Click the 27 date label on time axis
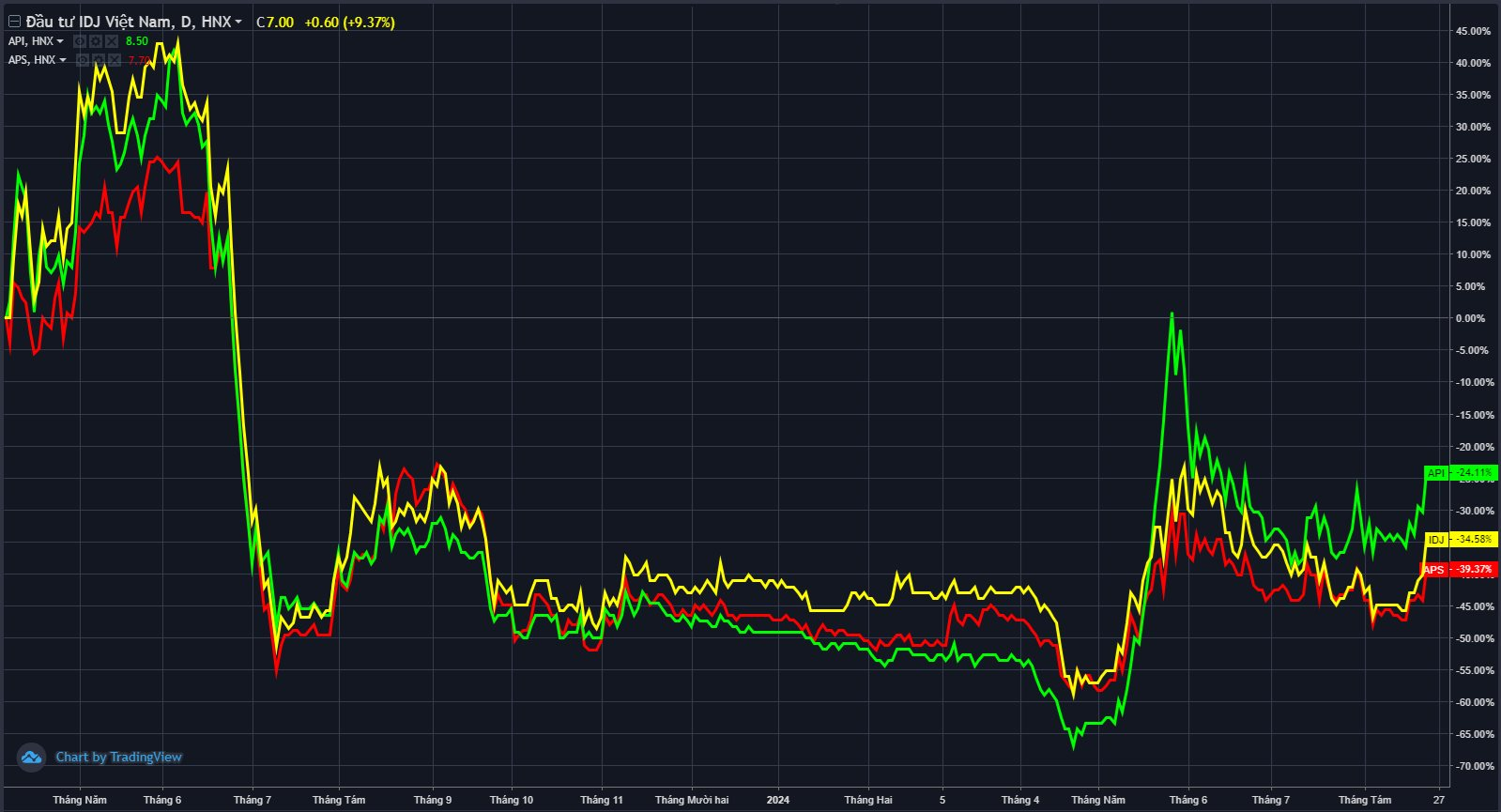 (1439, 800)
